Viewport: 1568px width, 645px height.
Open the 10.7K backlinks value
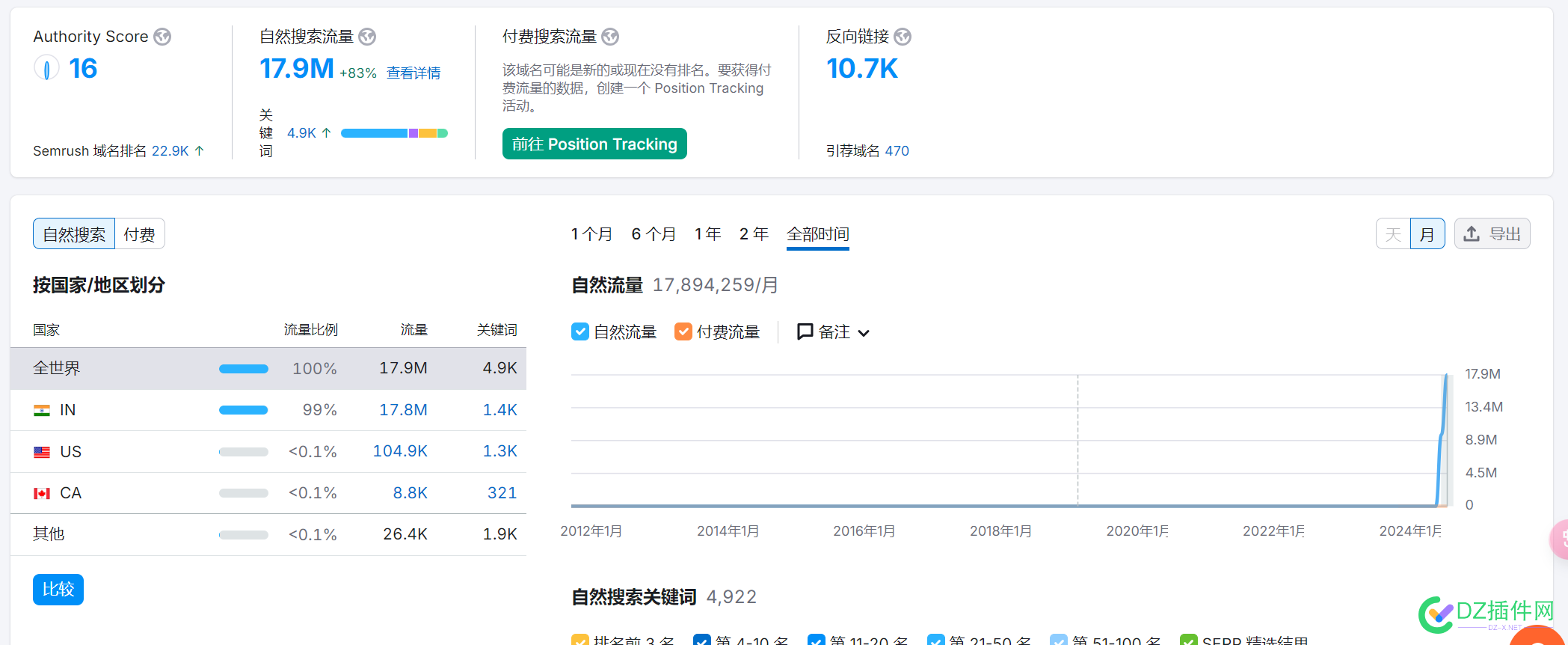[x=862, y=69]
